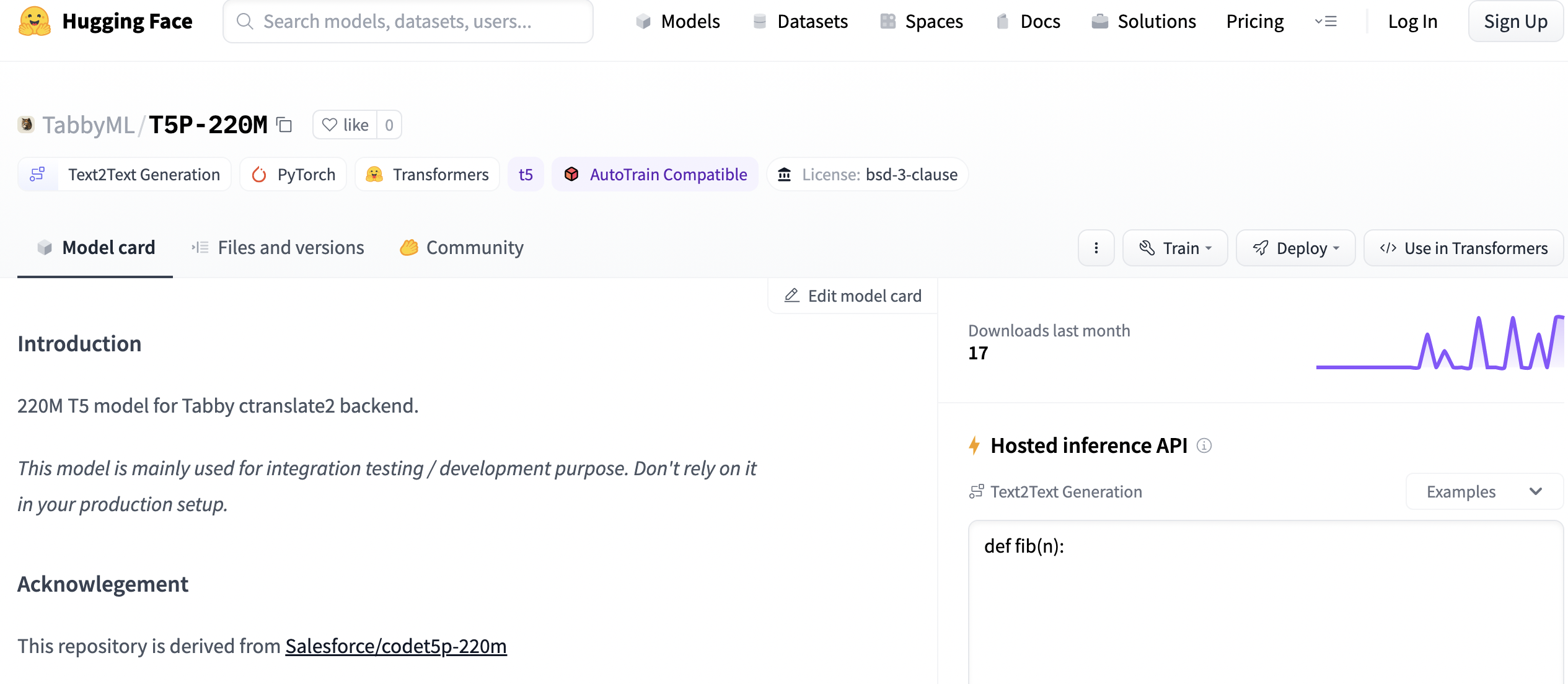Open the Examples dropdown
This screenshot has width=1568, height=684.
(1484, 491)
